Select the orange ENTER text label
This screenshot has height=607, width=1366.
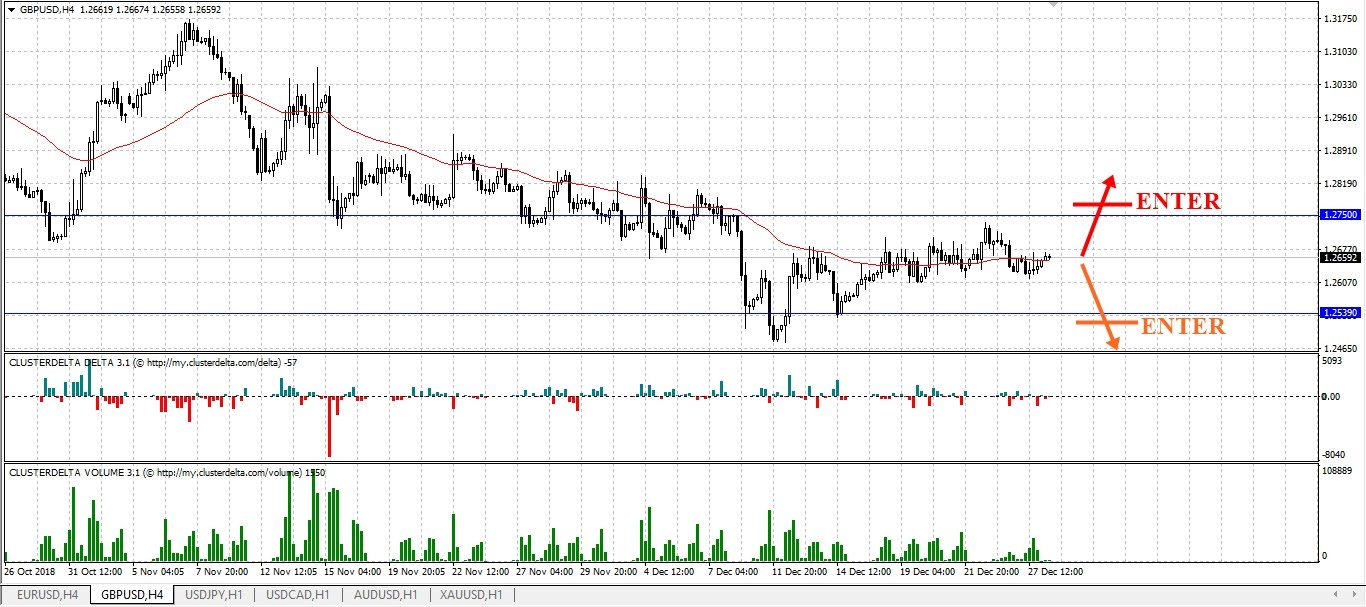tap(1183, 326)
